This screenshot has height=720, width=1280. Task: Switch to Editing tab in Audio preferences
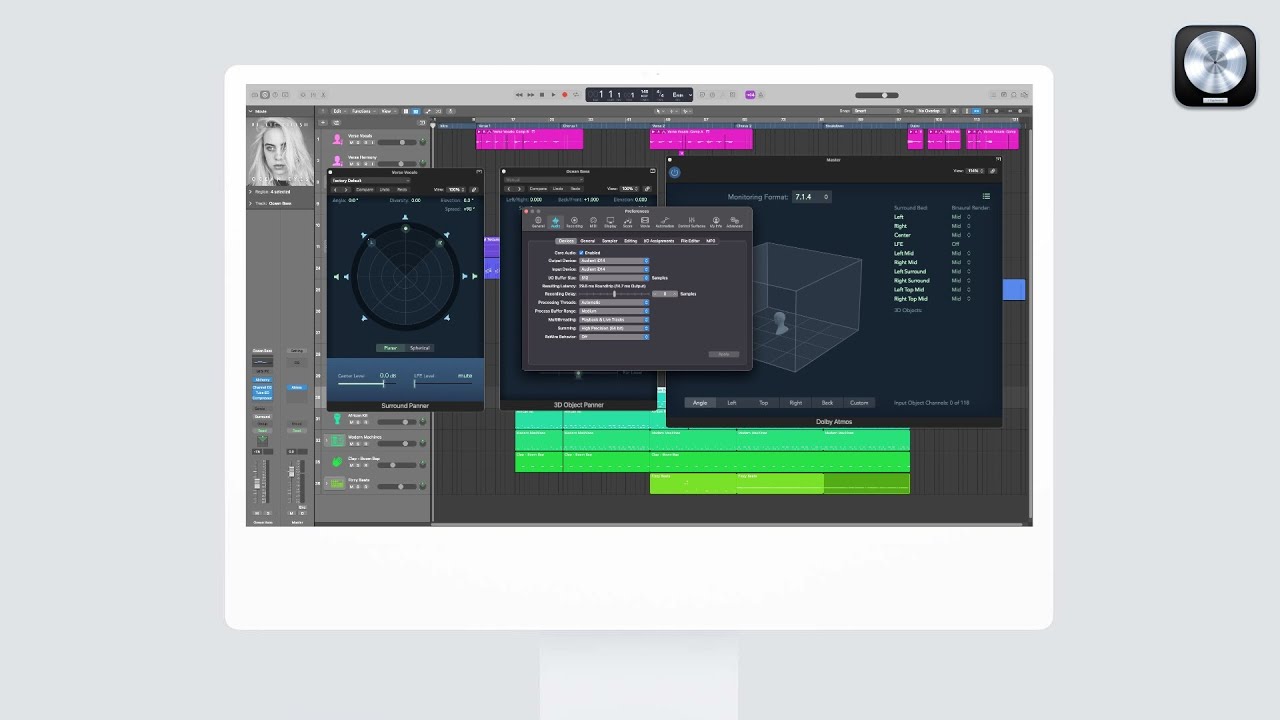point(631,241)
